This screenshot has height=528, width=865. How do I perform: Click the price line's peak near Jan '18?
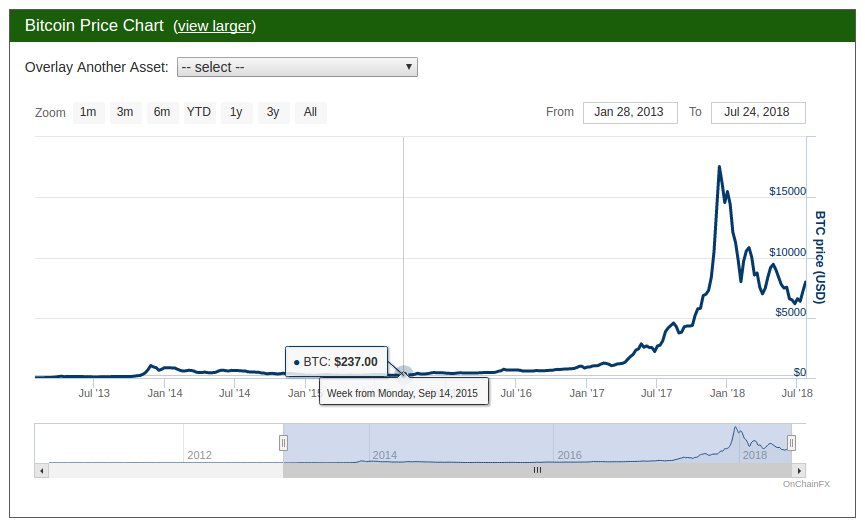[719, 167]
